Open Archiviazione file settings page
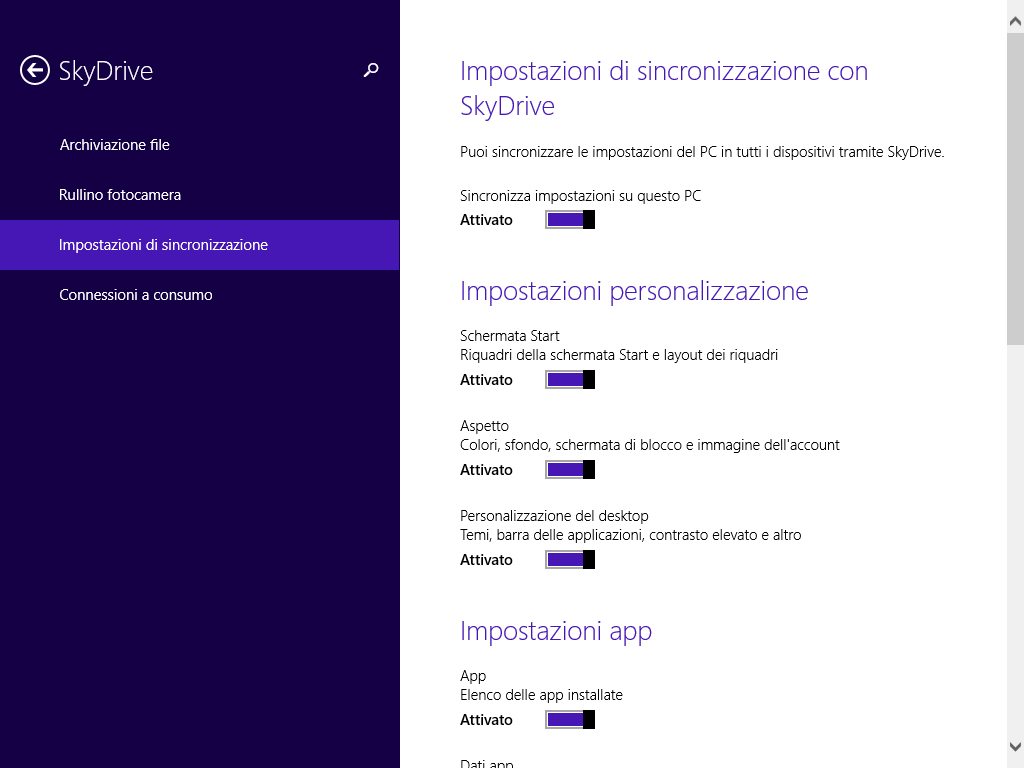 115,145
